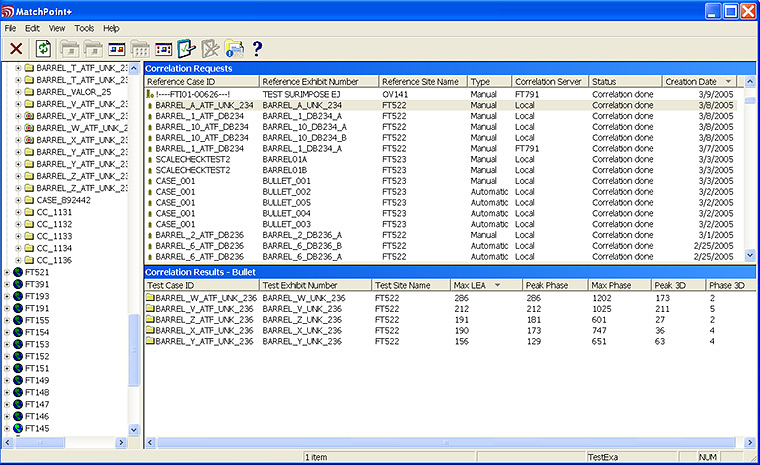Click the MatchPoint+ logo in title bar

(8, 11)
